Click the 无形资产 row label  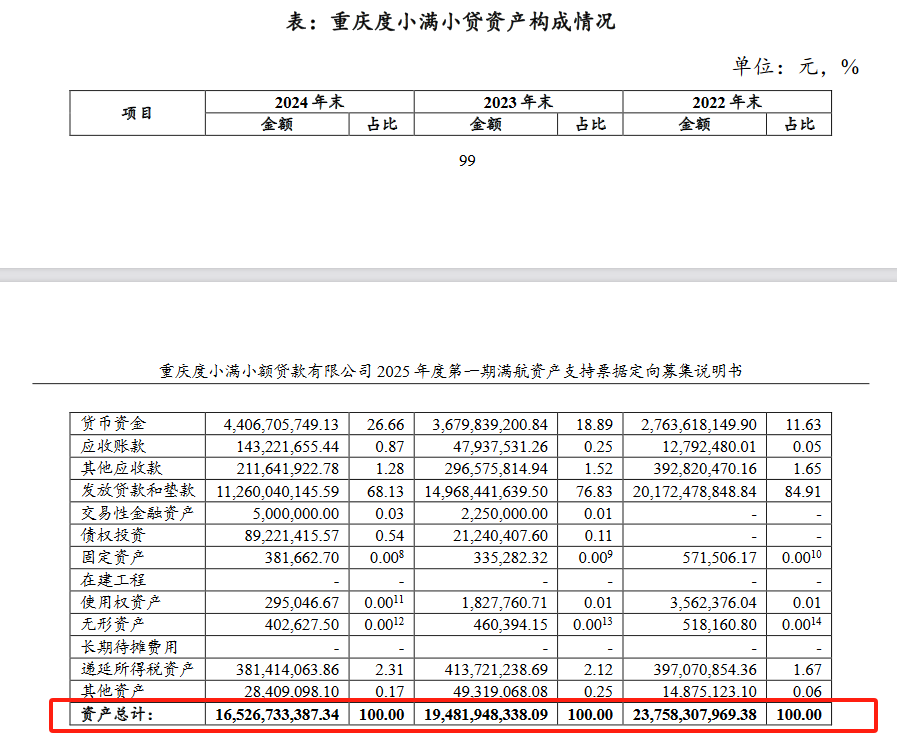coord(113,624)
